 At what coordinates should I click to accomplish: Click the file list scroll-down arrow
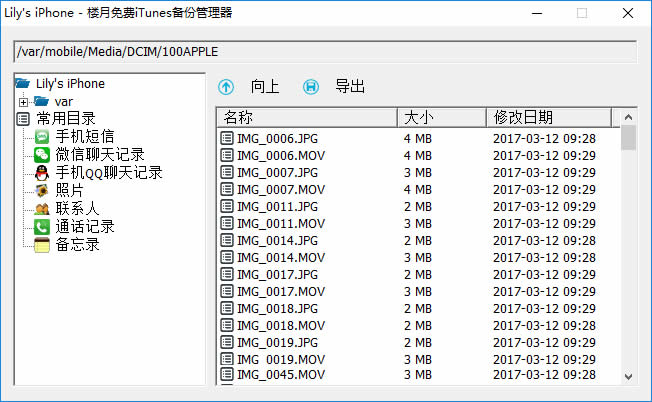tap(628, 377)
